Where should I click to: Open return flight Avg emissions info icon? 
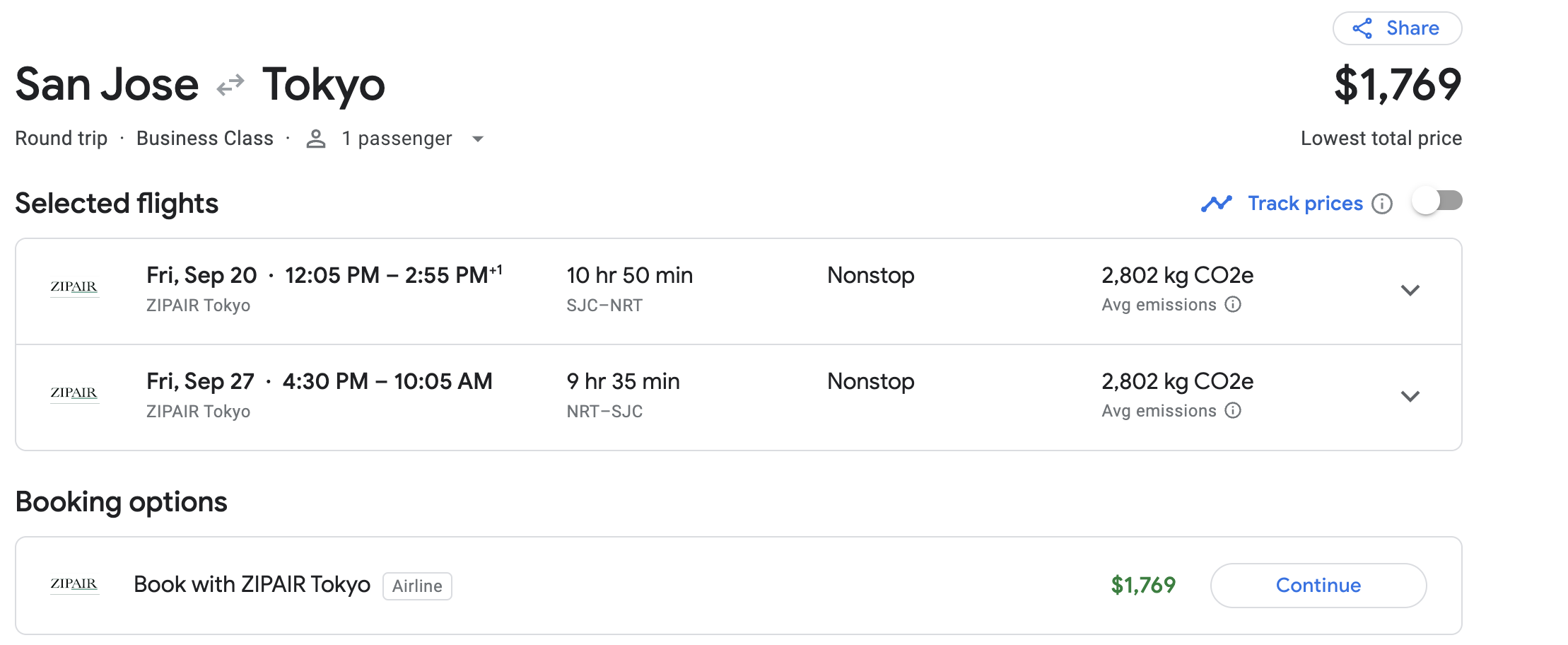pyautogui.click(x=1233, y=411)
